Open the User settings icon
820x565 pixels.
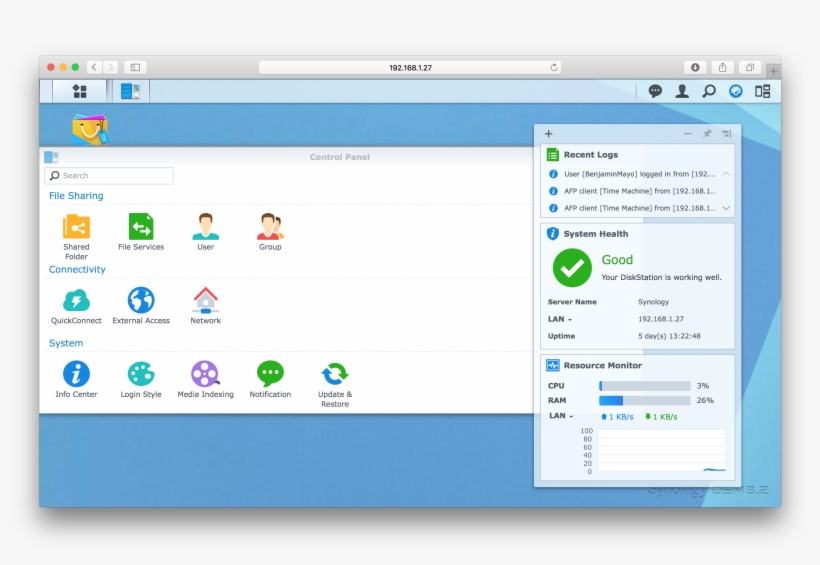pyautogui.click(x=206, y=232)
